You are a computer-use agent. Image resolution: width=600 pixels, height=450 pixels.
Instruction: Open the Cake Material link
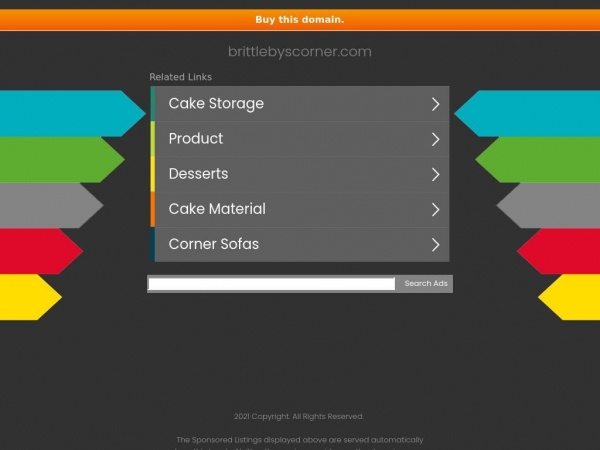[x=300, y=209]
